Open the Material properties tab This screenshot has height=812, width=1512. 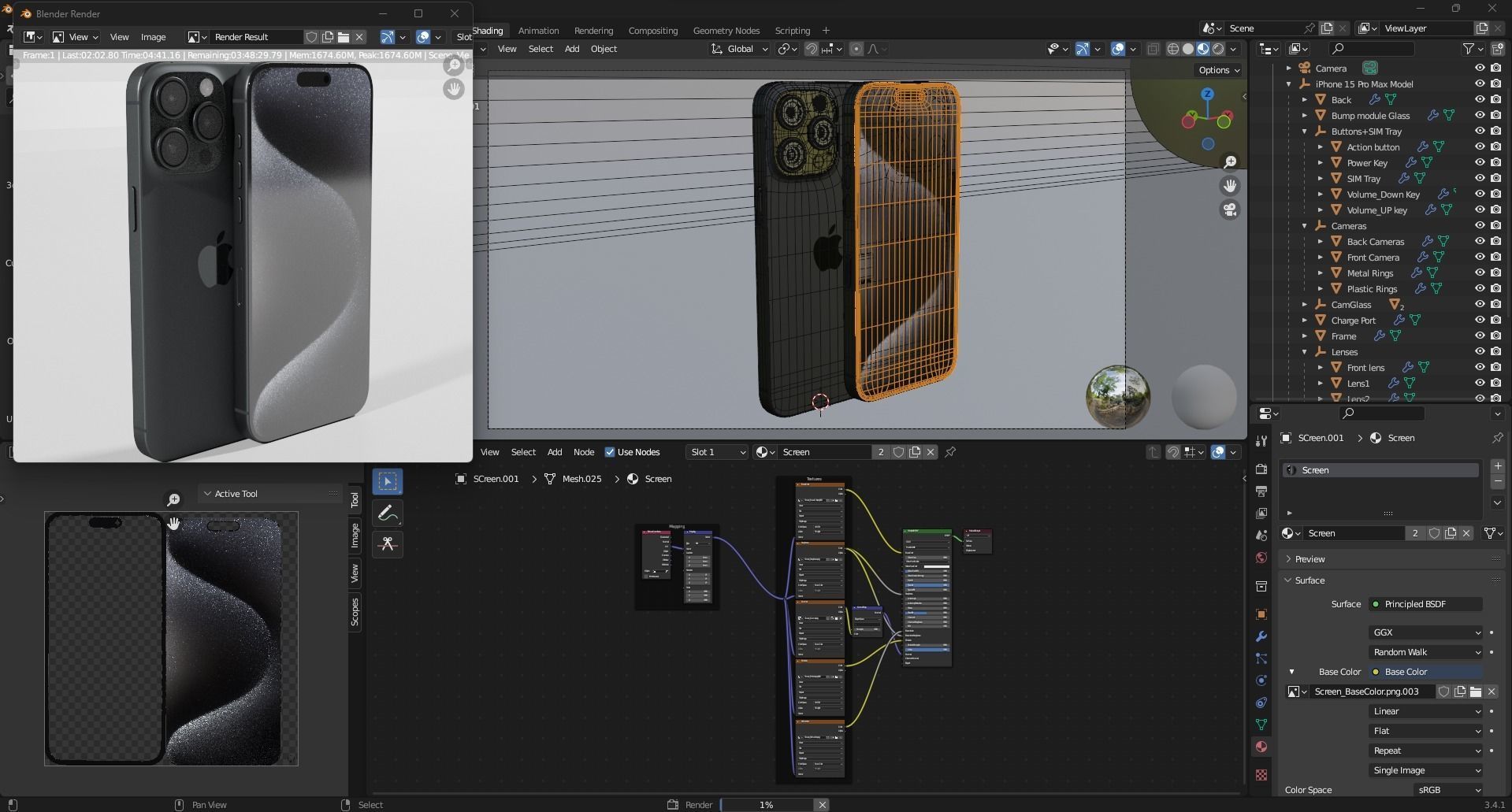tap(1261, 747)
